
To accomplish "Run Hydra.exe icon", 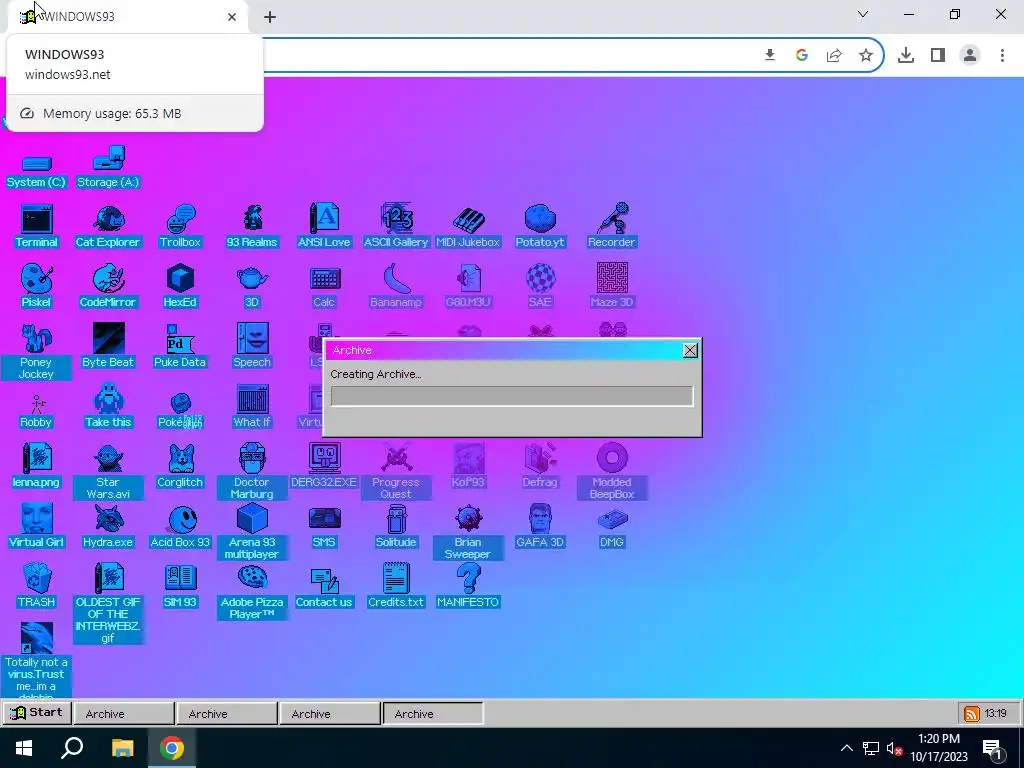I will tap(108, 526).
